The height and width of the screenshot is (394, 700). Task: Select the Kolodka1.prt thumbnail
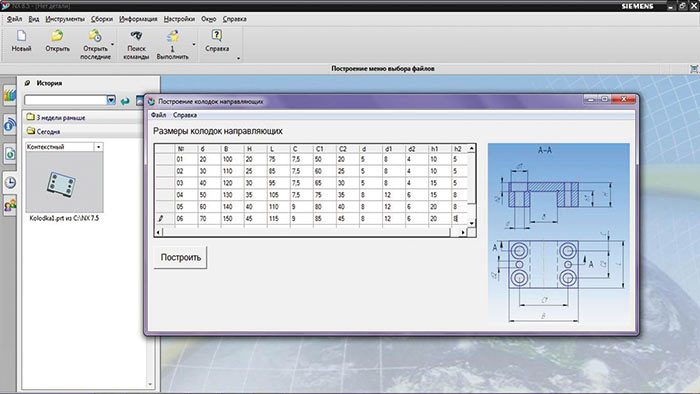tap(64, 182)
